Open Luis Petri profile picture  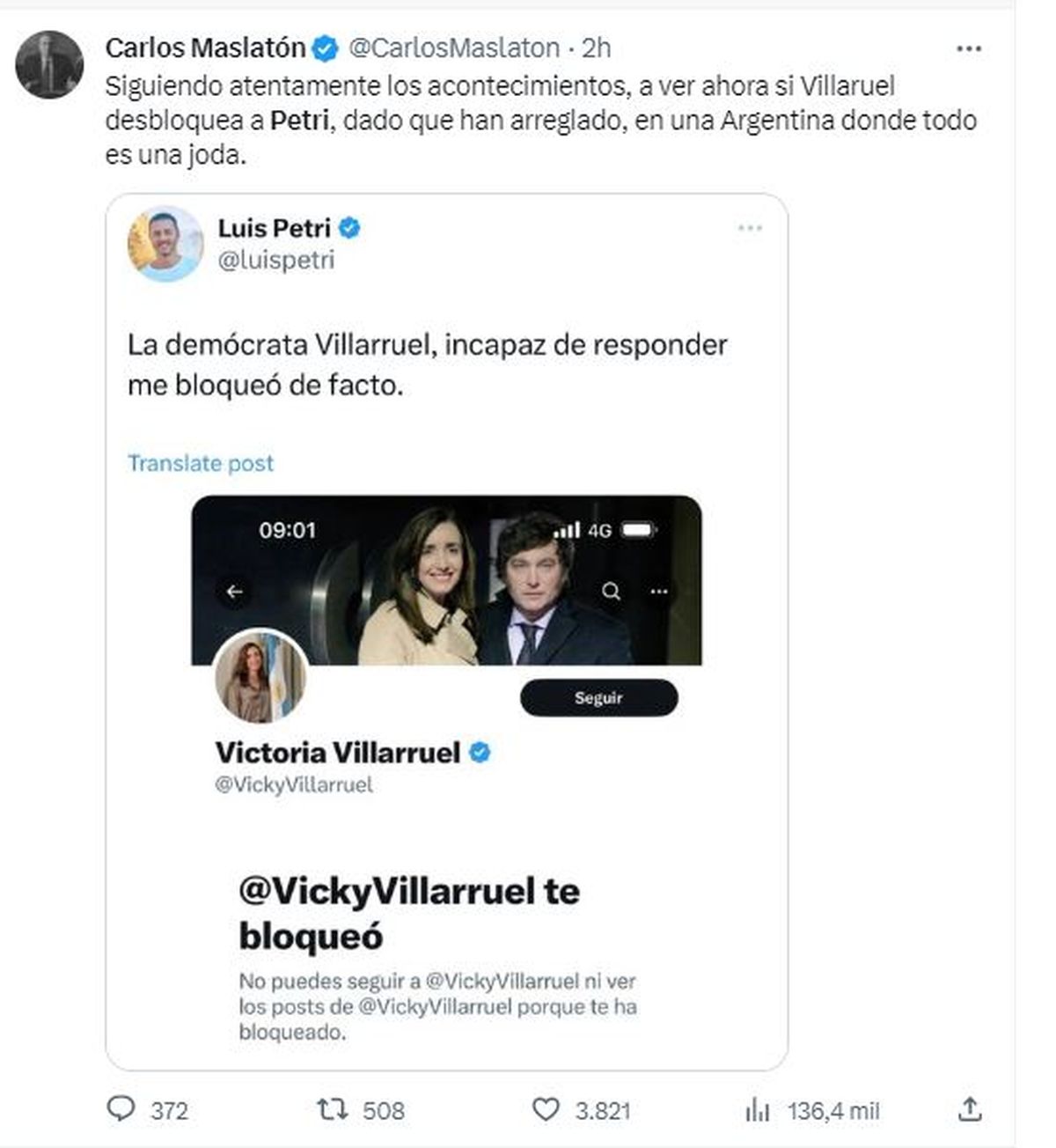coord(165,243)
